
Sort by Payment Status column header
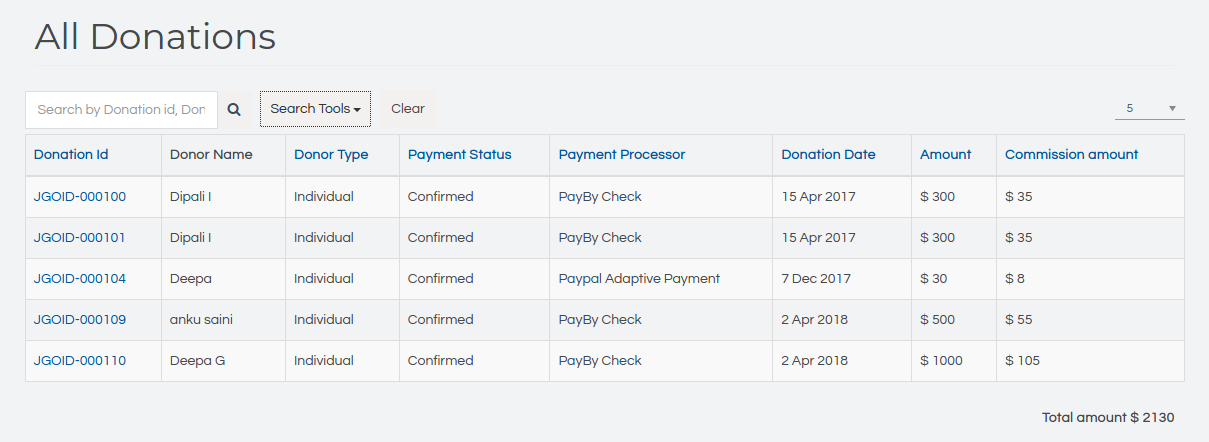459,155
